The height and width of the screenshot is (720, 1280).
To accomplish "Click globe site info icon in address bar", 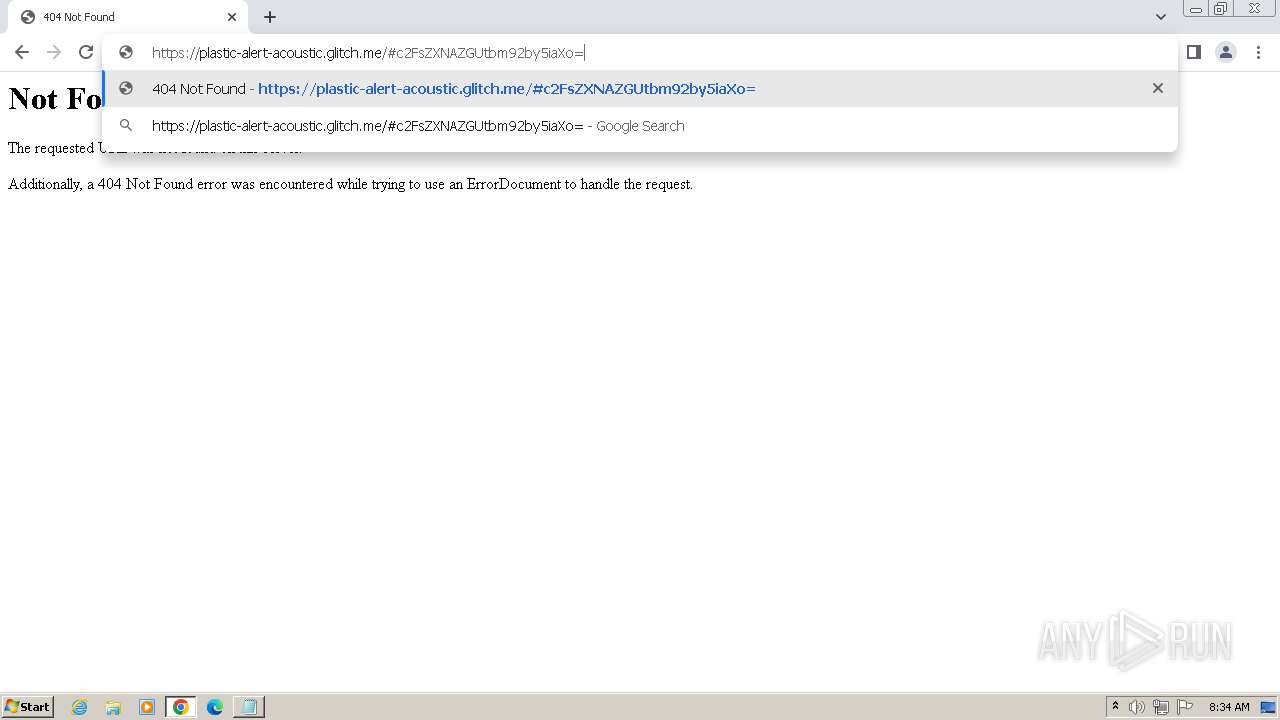I will 126,53.
